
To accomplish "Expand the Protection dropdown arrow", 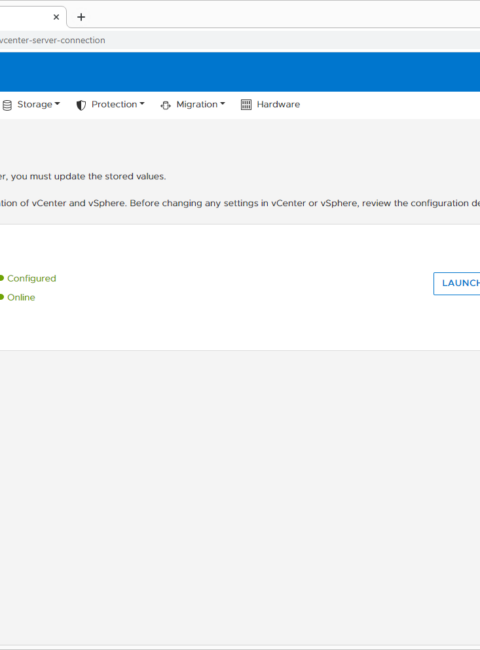I will tap(142, 104).
